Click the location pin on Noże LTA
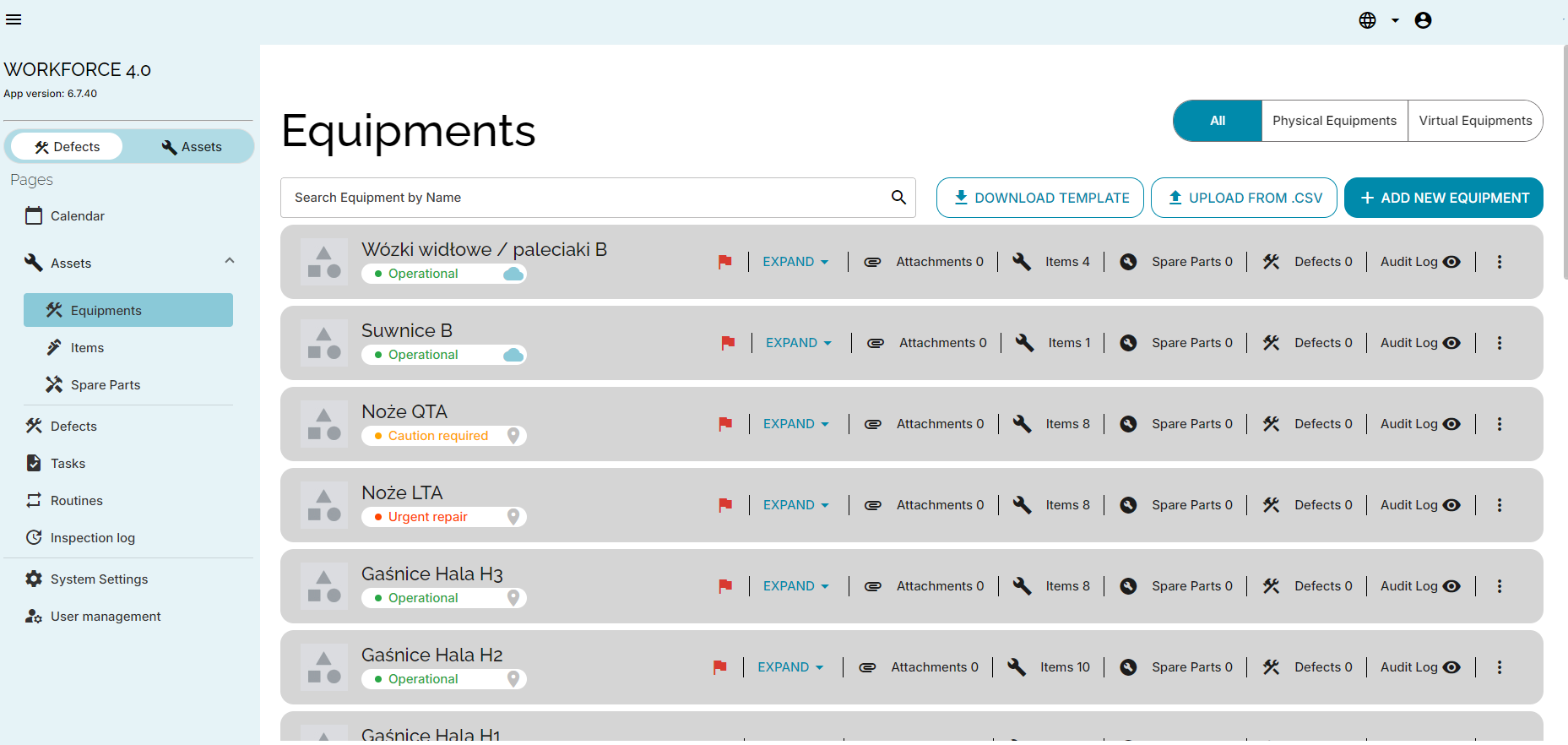The image size is (1568, 745). [513, 517]
